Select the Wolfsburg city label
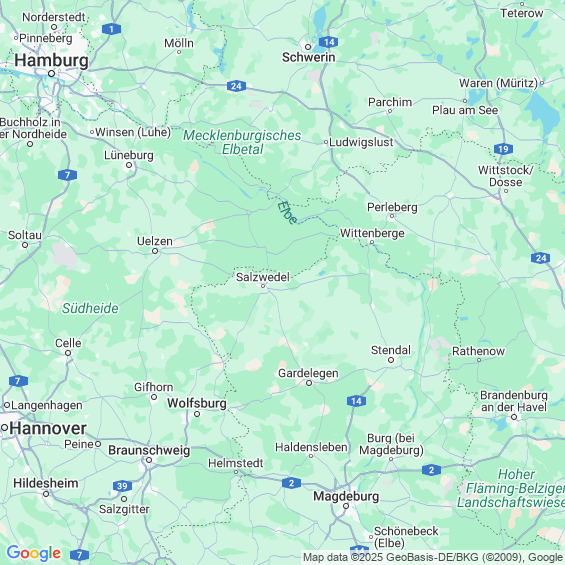The height and width of the screenshot is (565, 565). pos(197,403)
